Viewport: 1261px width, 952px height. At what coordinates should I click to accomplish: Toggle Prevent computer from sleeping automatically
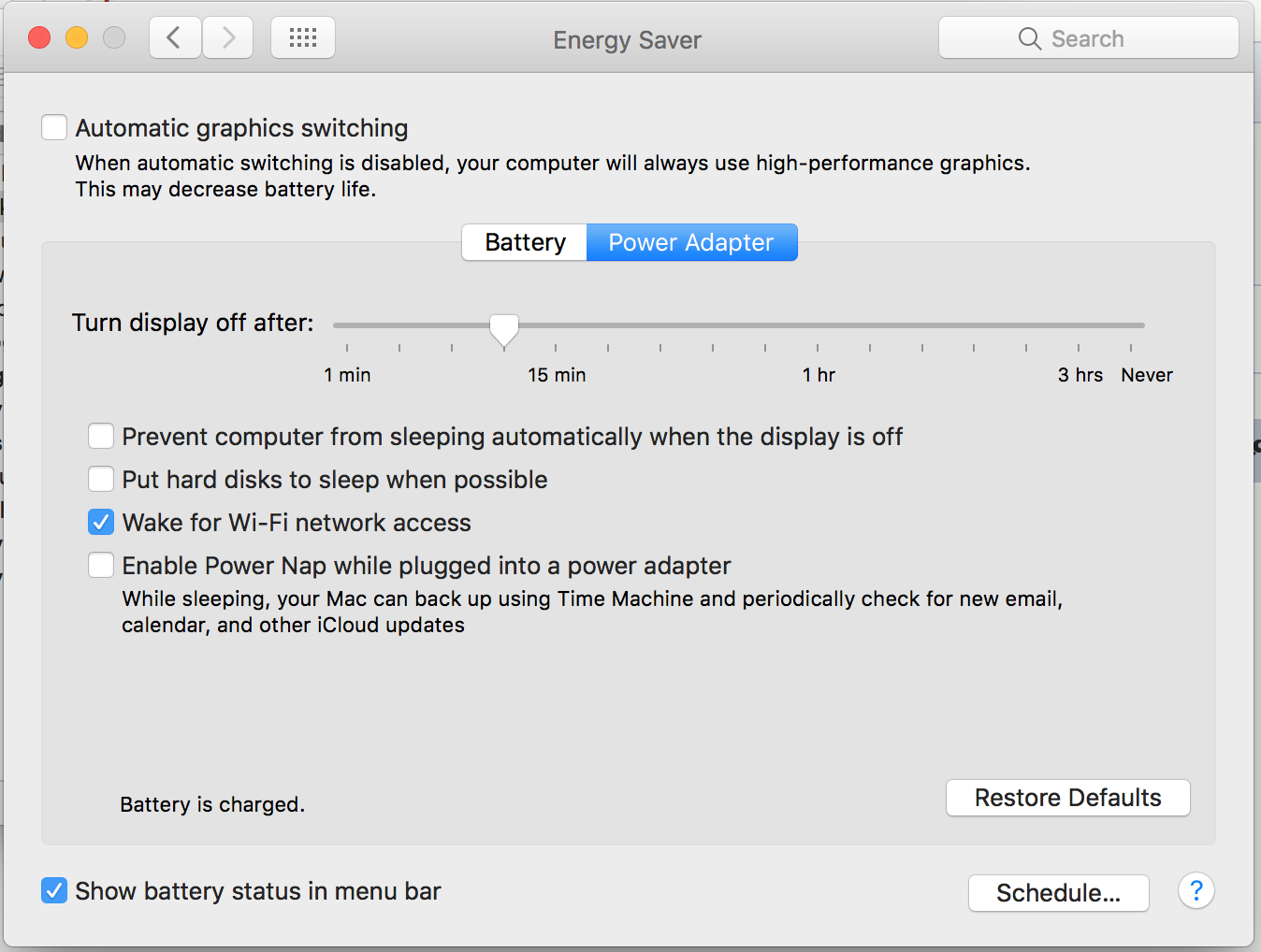click(x=101, y=437)
